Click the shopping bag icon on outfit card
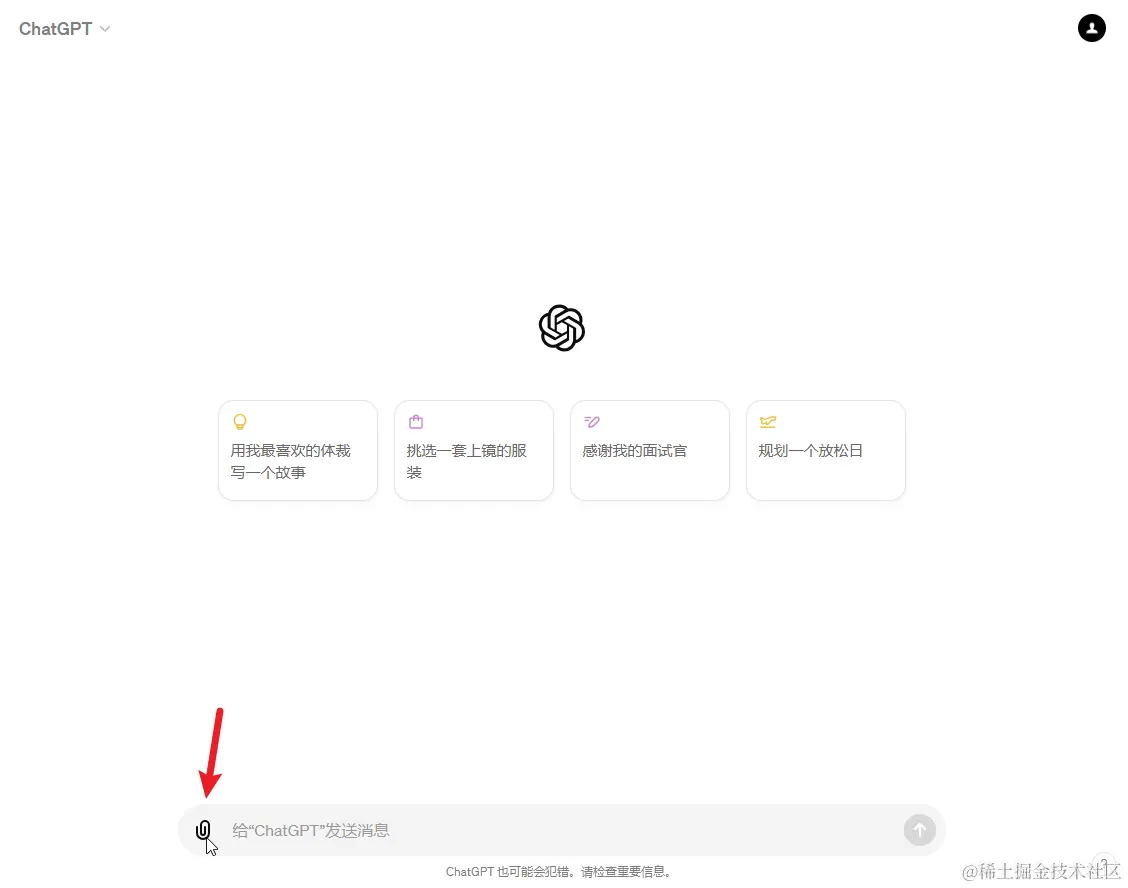The image size is (1128, 888). point(416,422)
